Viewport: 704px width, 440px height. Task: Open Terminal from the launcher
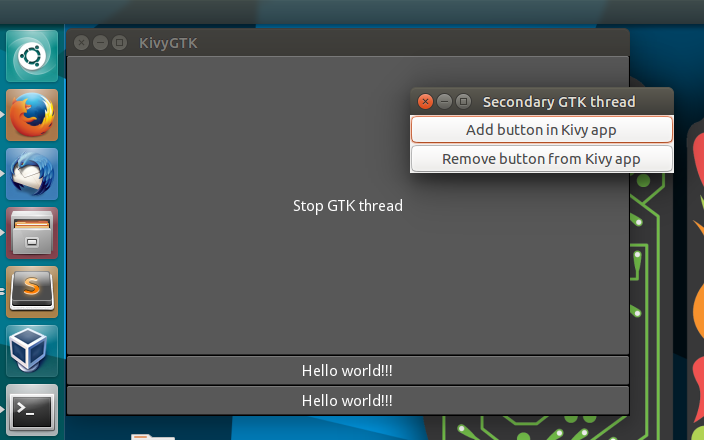[32, 410]
